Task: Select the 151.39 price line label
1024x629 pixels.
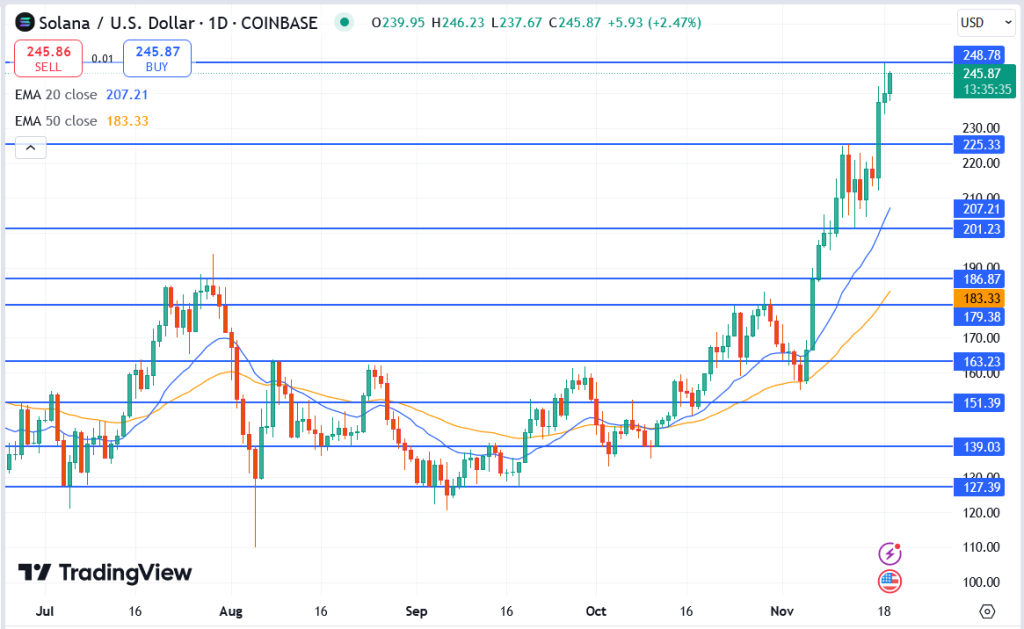Action: pos(979,403)
